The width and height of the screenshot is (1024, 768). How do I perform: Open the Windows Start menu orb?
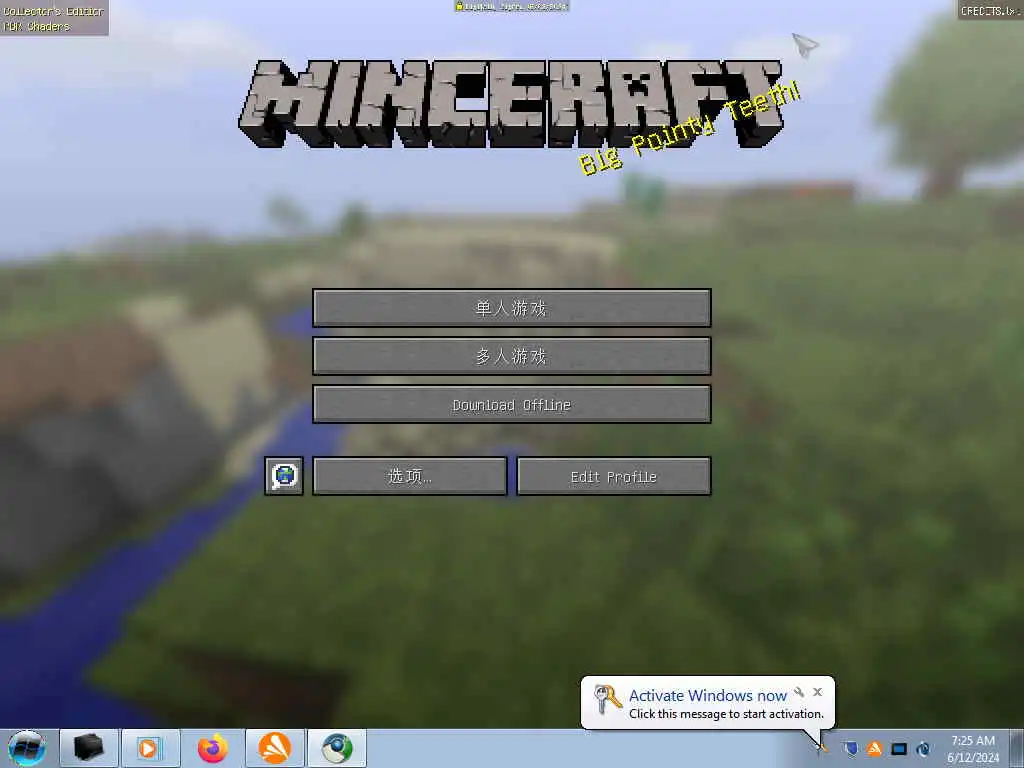(27, 748)
